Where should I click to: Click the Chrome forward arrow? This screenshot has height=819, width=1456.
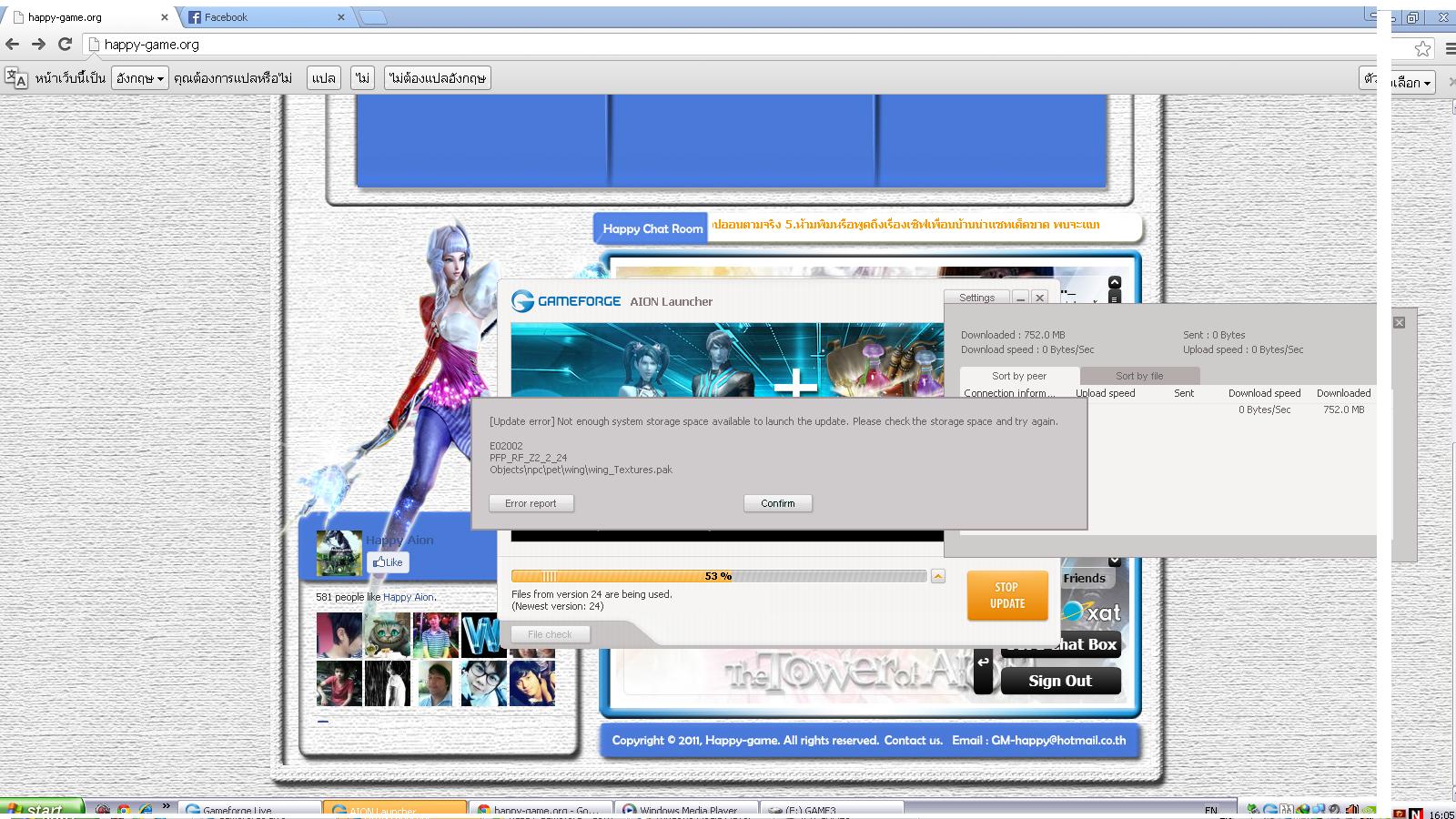pos(38,44)
